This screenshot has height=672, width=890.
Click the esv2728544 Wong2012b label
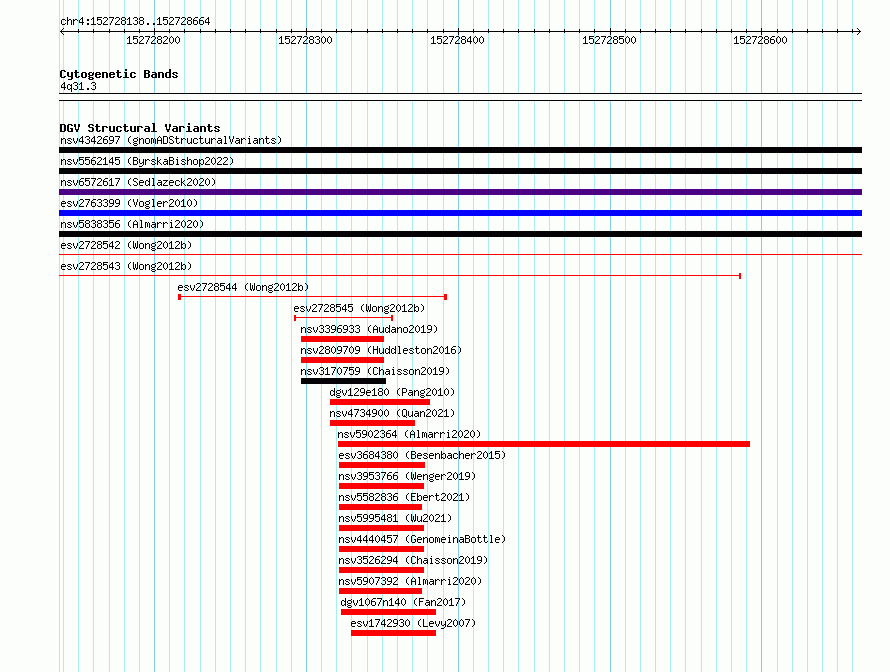pos(243,287)
